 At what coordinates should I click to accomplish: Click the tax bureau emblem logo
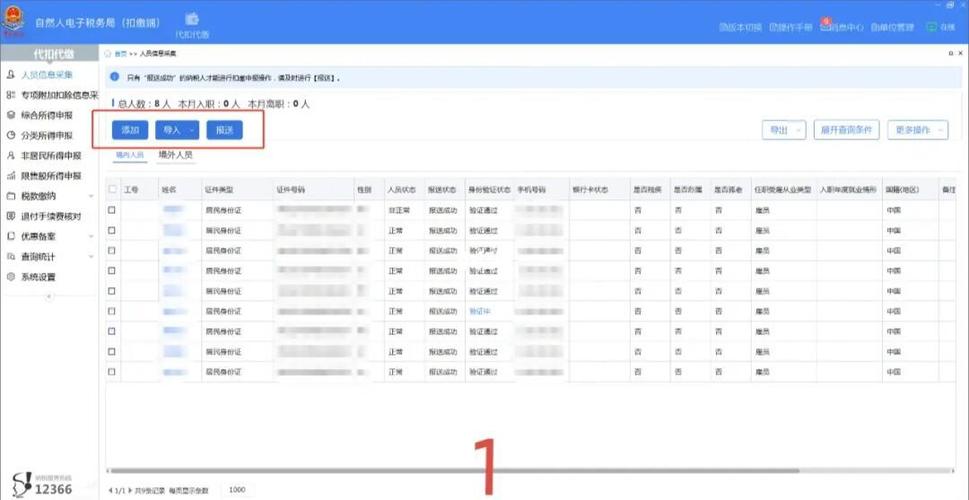[x=13, y=22]
